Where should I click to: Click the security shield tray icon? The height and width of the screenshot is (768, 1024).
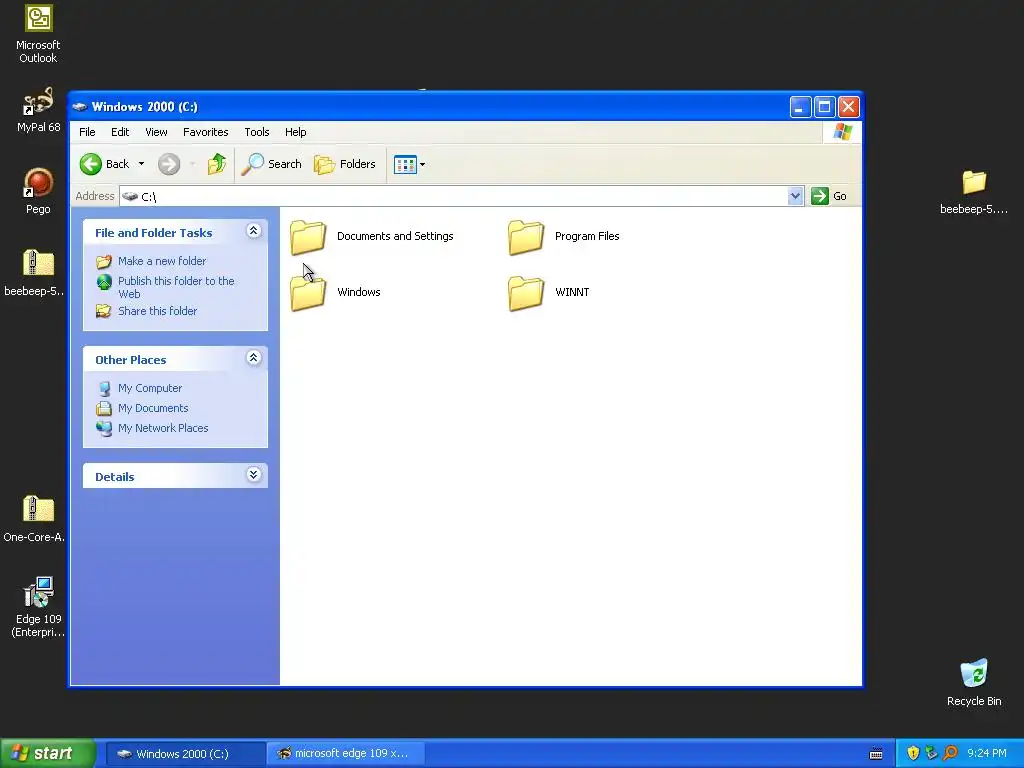click(913, 753)
